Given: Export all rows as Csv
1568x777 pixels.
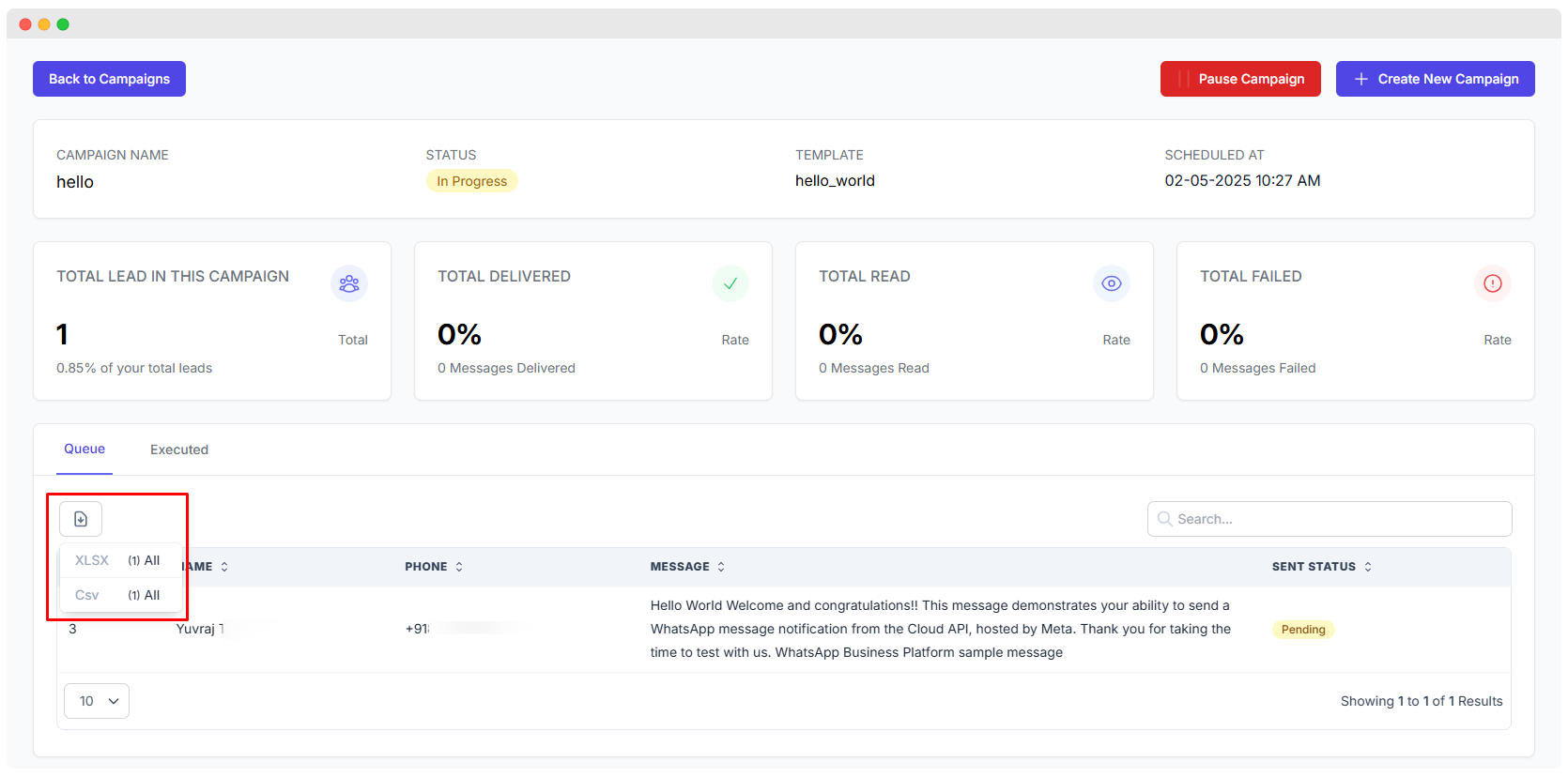Looking at the screenshot, I should pyautogui.click(x=121, y=595).
